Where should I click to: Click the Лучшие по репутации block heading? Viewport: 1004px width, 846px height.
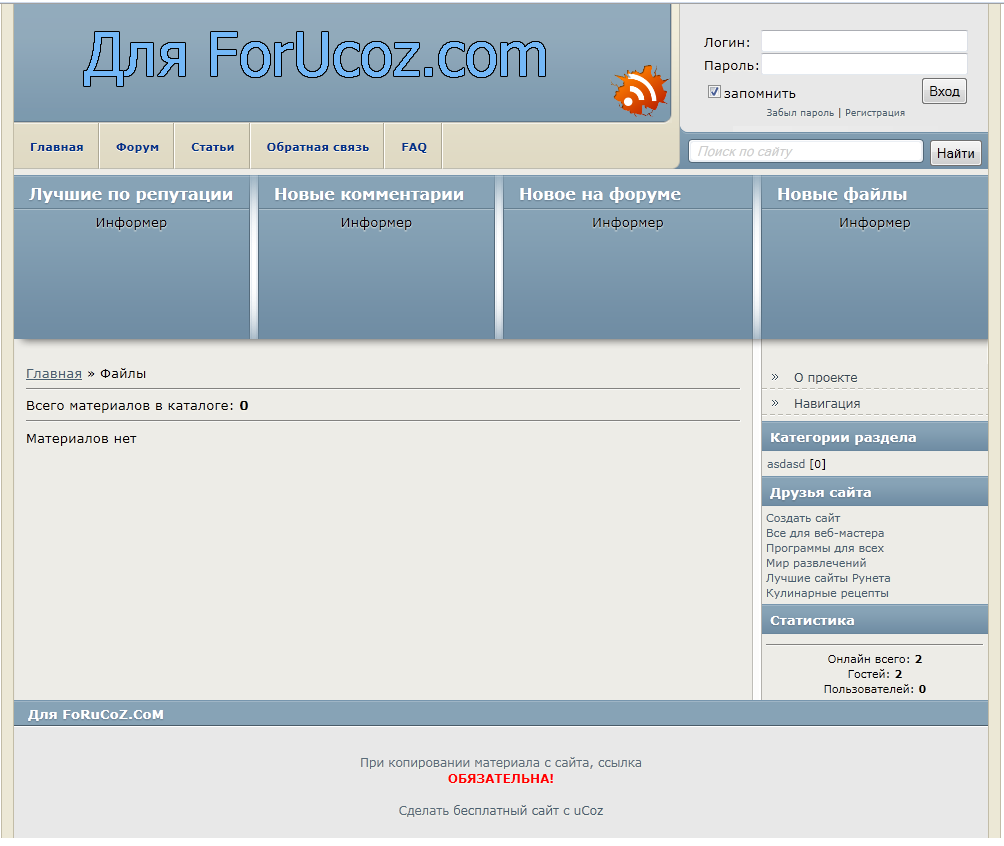coord(131,194)
